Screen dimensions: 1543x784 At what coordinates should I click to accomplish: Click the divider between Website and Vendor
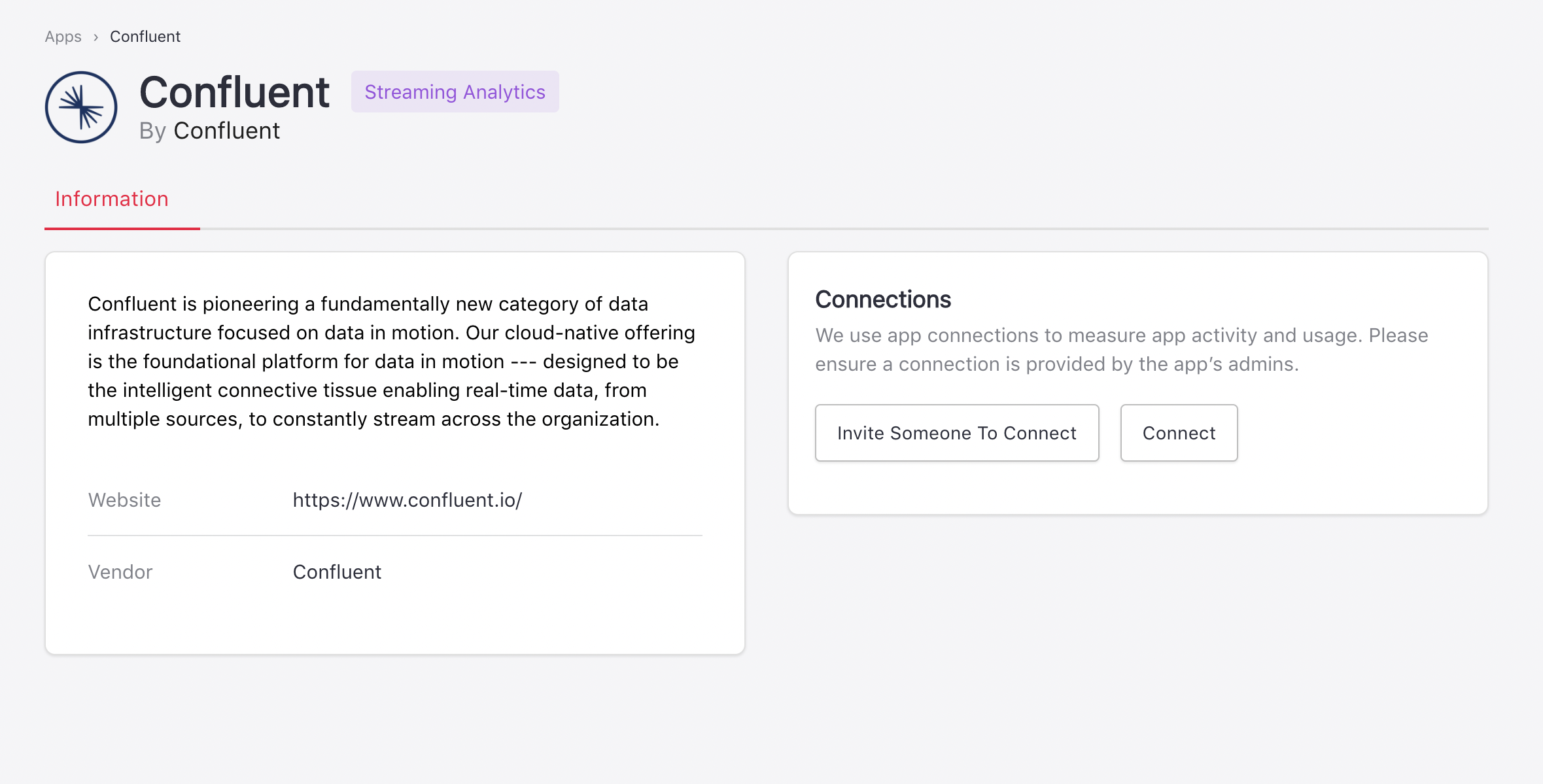pyautogui.click(x=395, y=536)
